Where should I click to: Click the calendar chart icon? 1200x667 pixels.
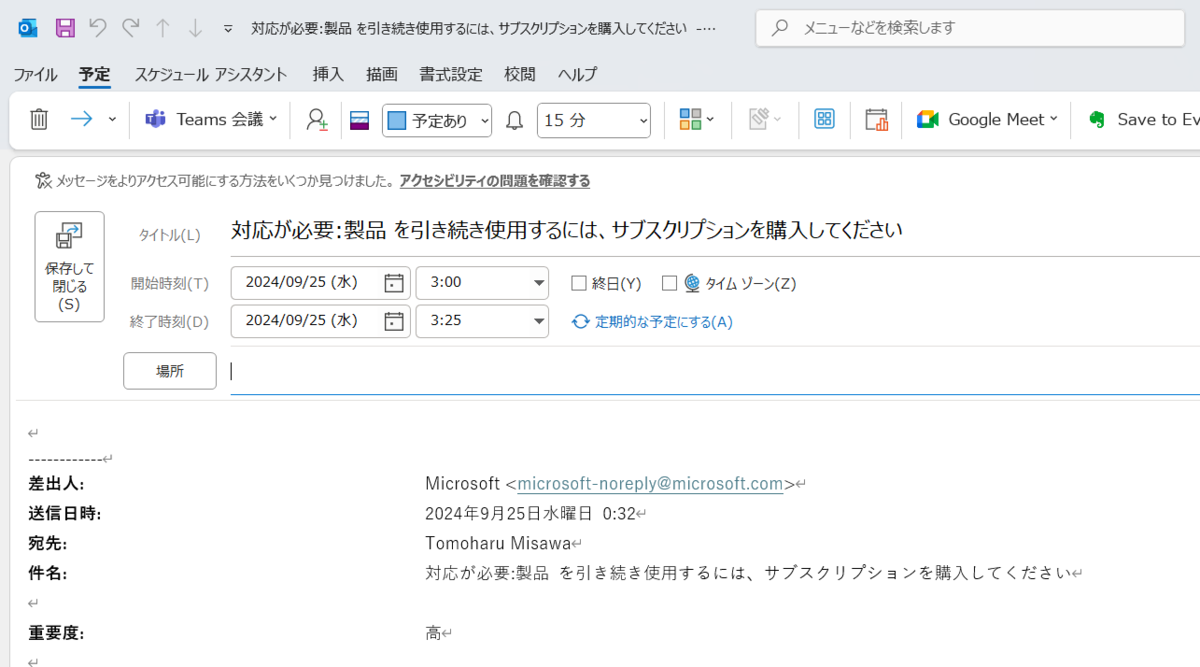point(877,120)
